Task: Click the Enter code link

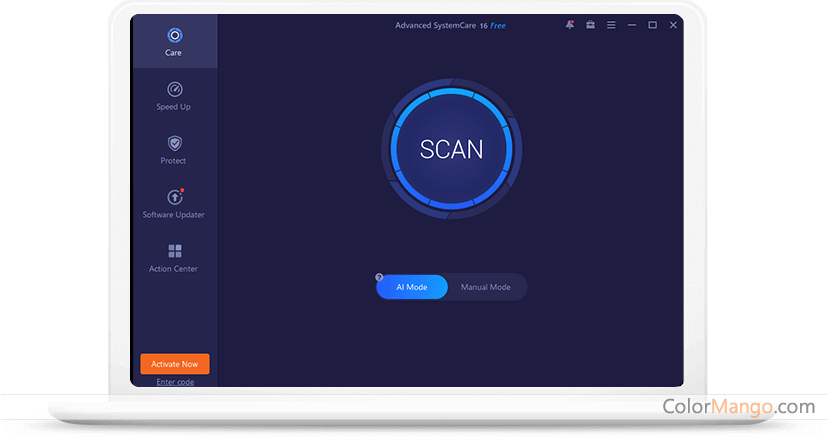Action: click(175, 382)
